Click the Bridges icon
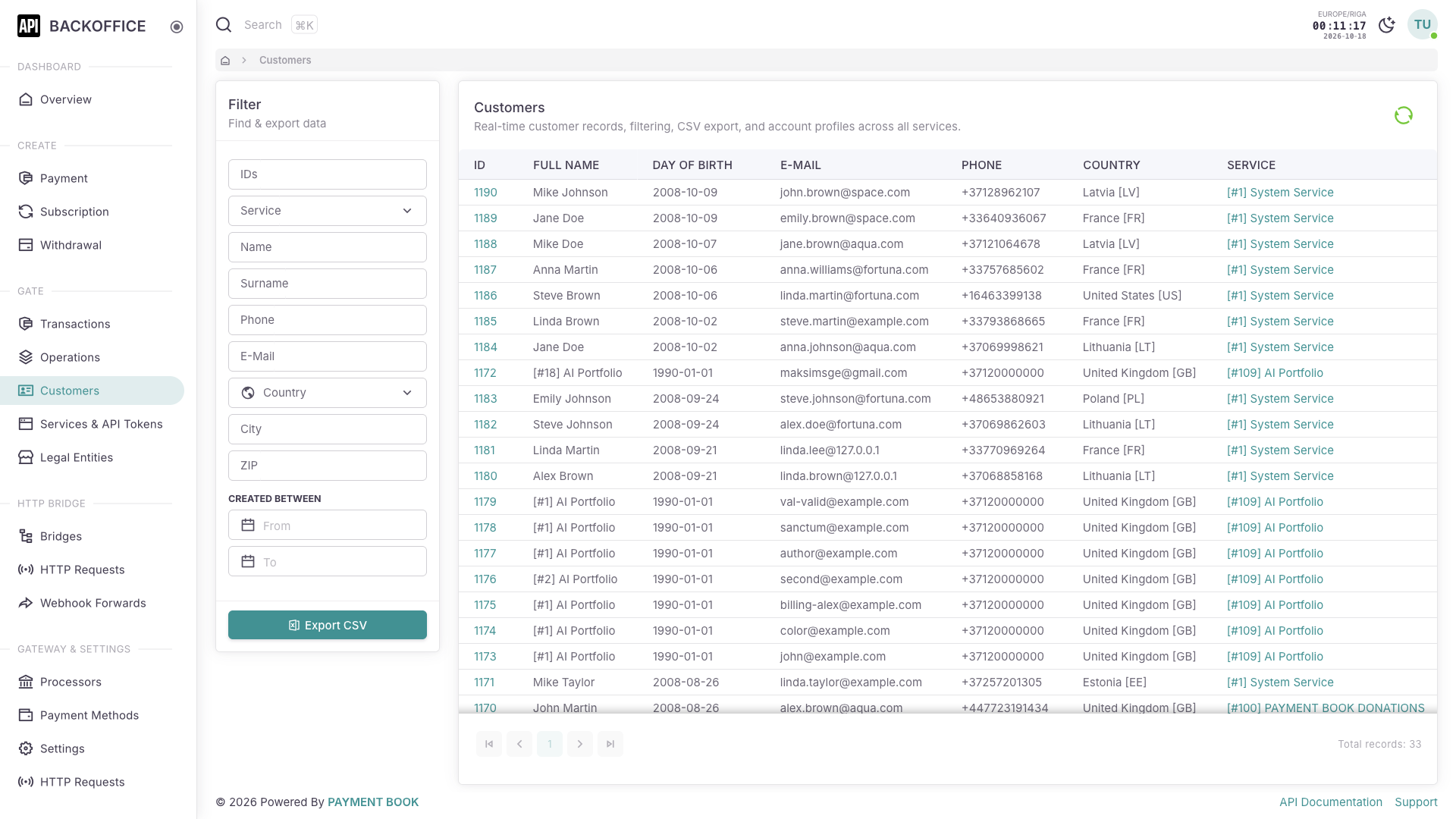 26,536
